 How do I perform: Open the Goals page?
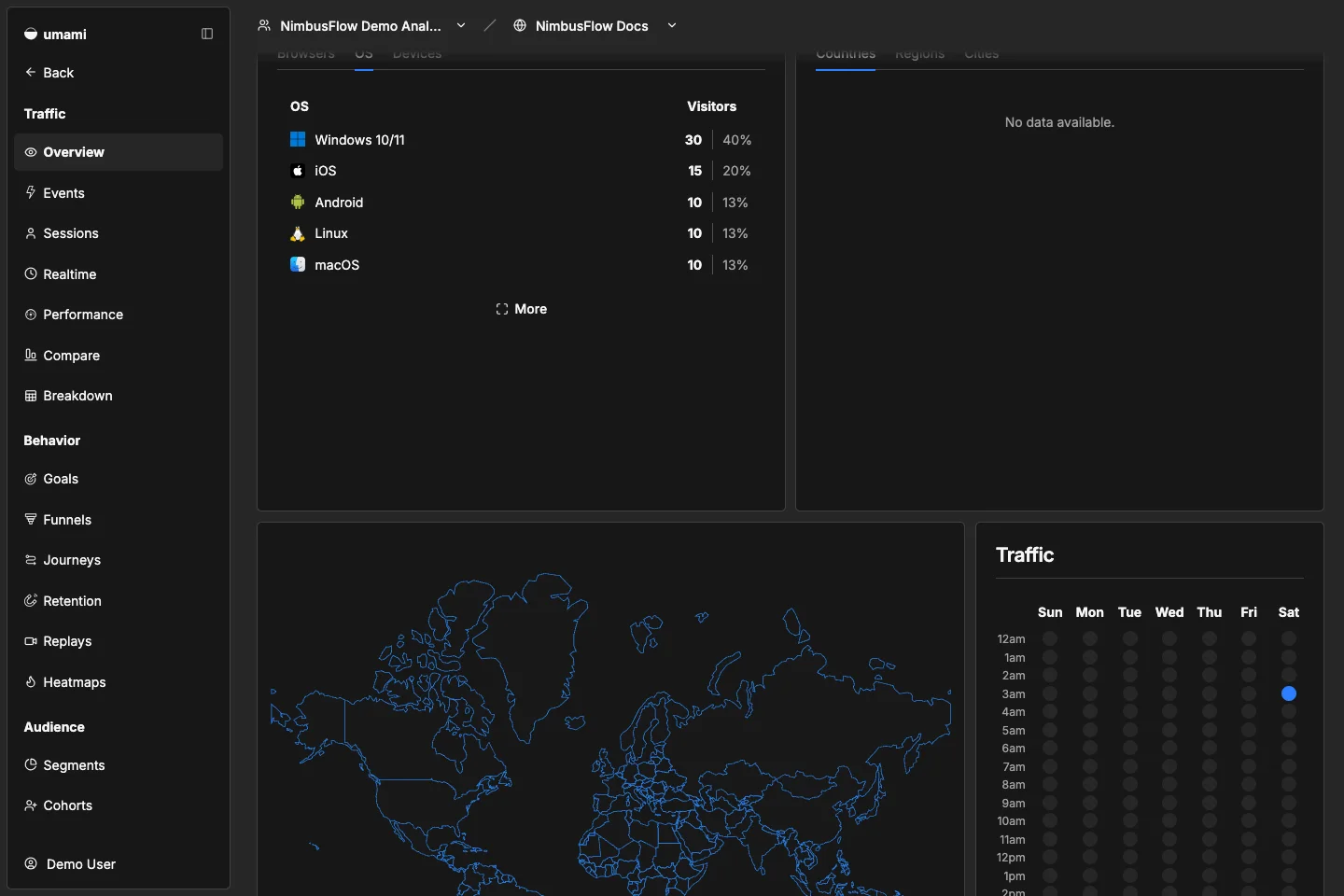(x=119, y=479)
